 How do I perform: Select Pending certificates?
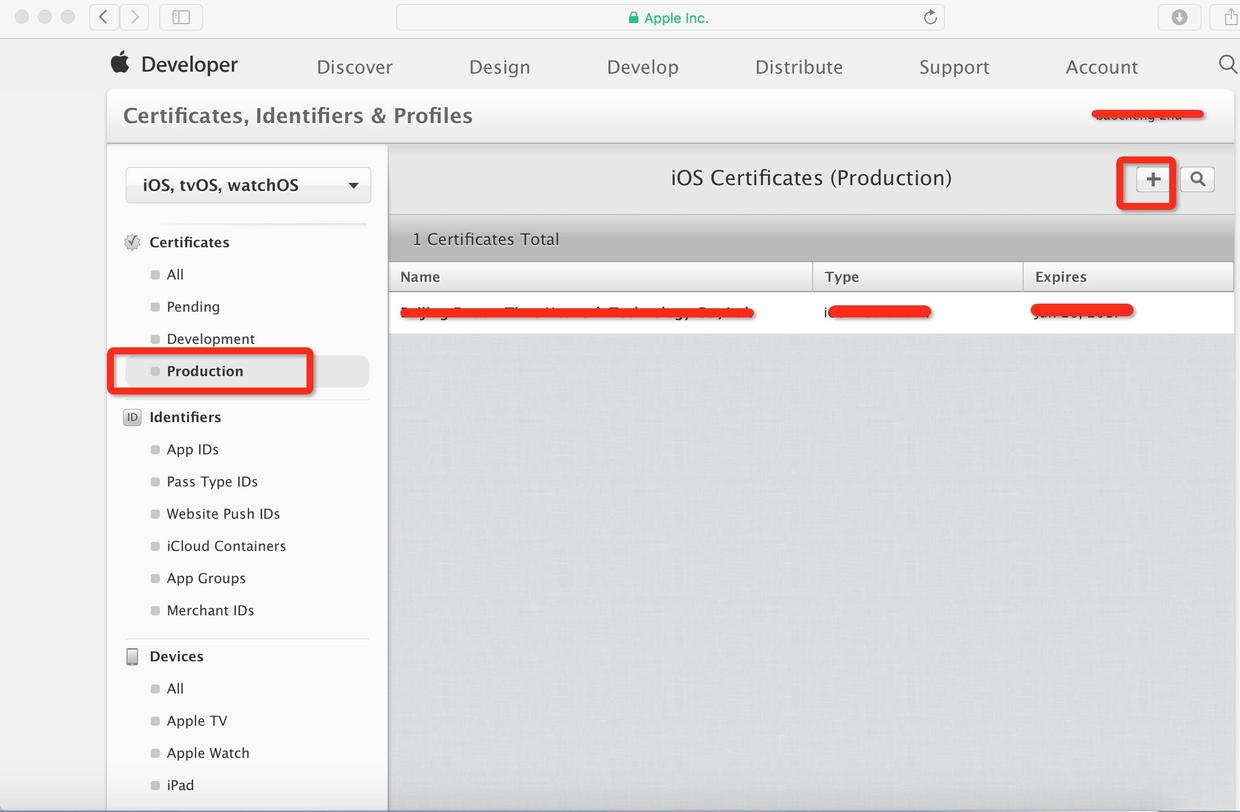192,306
